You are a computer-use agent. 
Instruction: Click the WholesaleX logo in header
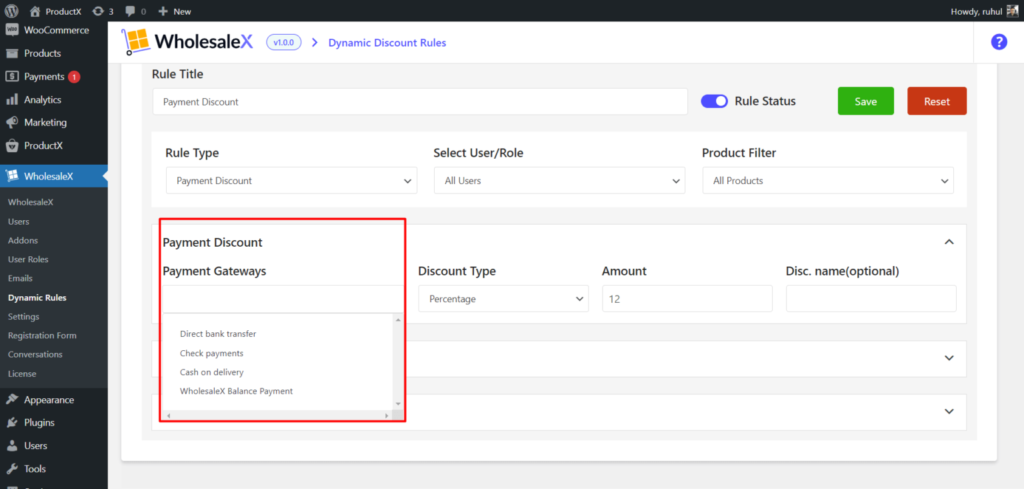pyautogui.click(x=187, y=42)
